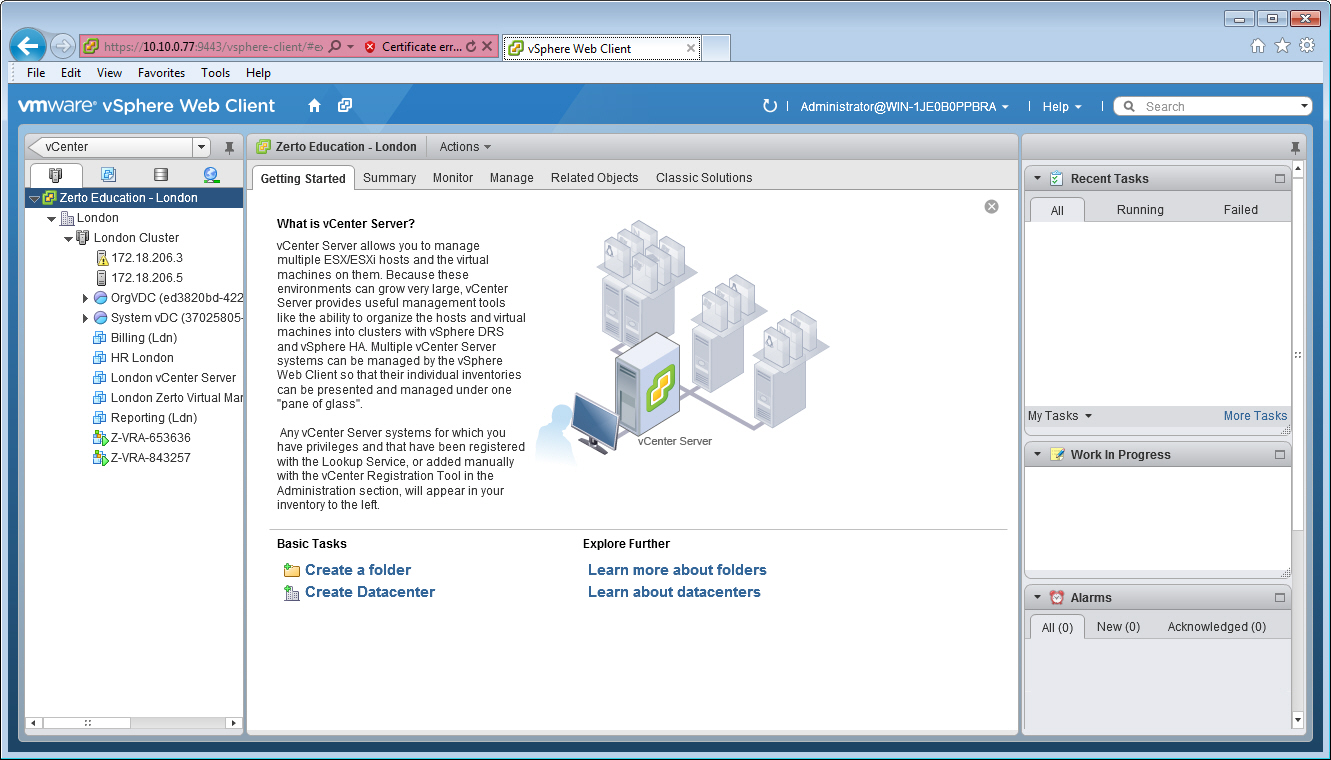Collapse the Recent Tasks panel

(1037, 179)
